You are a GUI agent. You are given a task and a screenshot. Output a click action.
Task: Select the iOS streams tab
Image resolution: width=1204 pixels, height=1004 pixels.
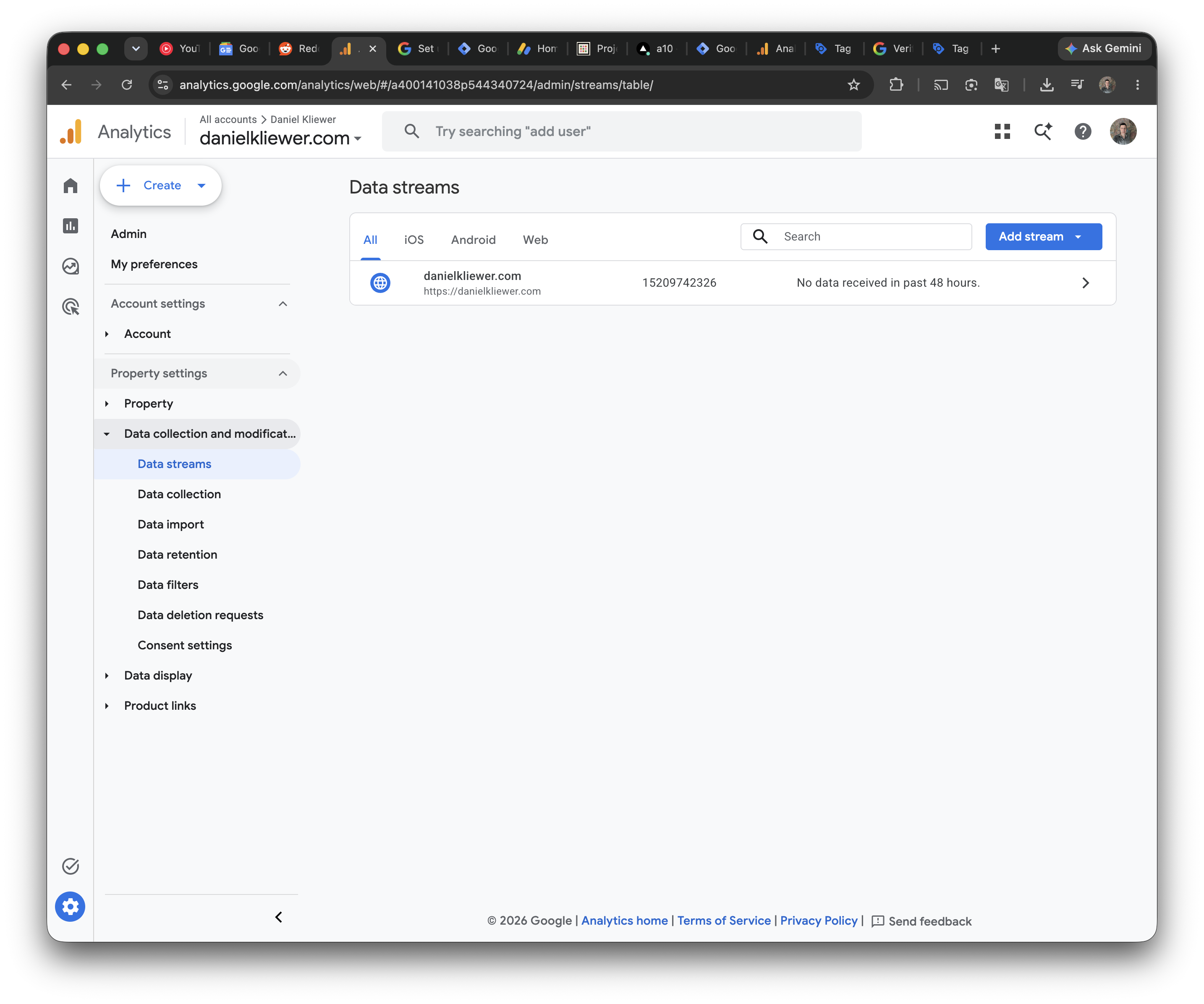pos(414,240)
